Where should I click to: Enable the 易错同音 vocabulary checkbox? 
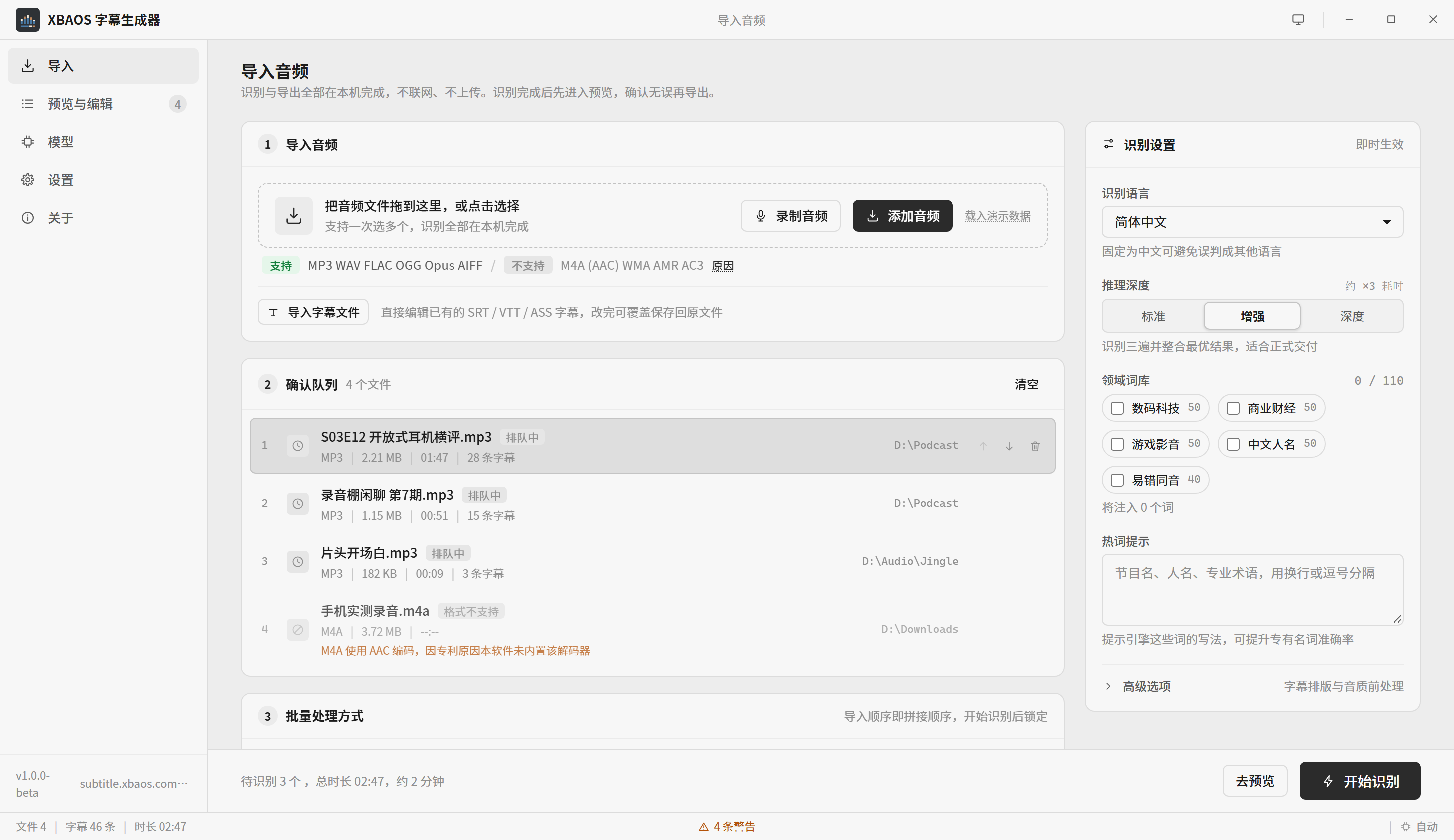pyautogui.click(x=1118, y=480)
